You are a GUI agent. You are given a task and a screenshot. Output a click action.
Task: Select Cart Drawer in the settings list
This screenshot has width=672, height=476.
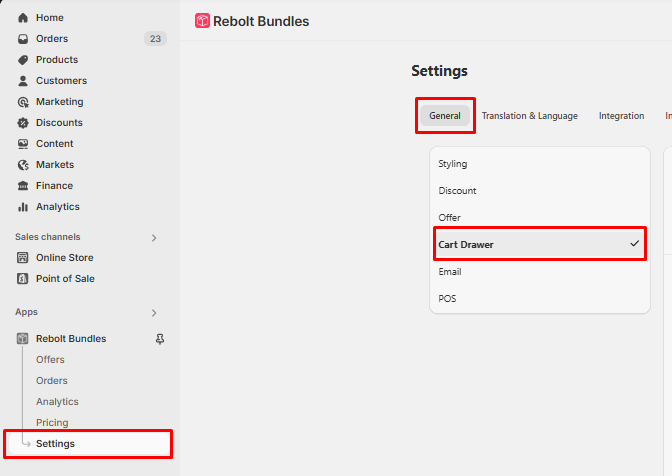click(x=540, y=244)
